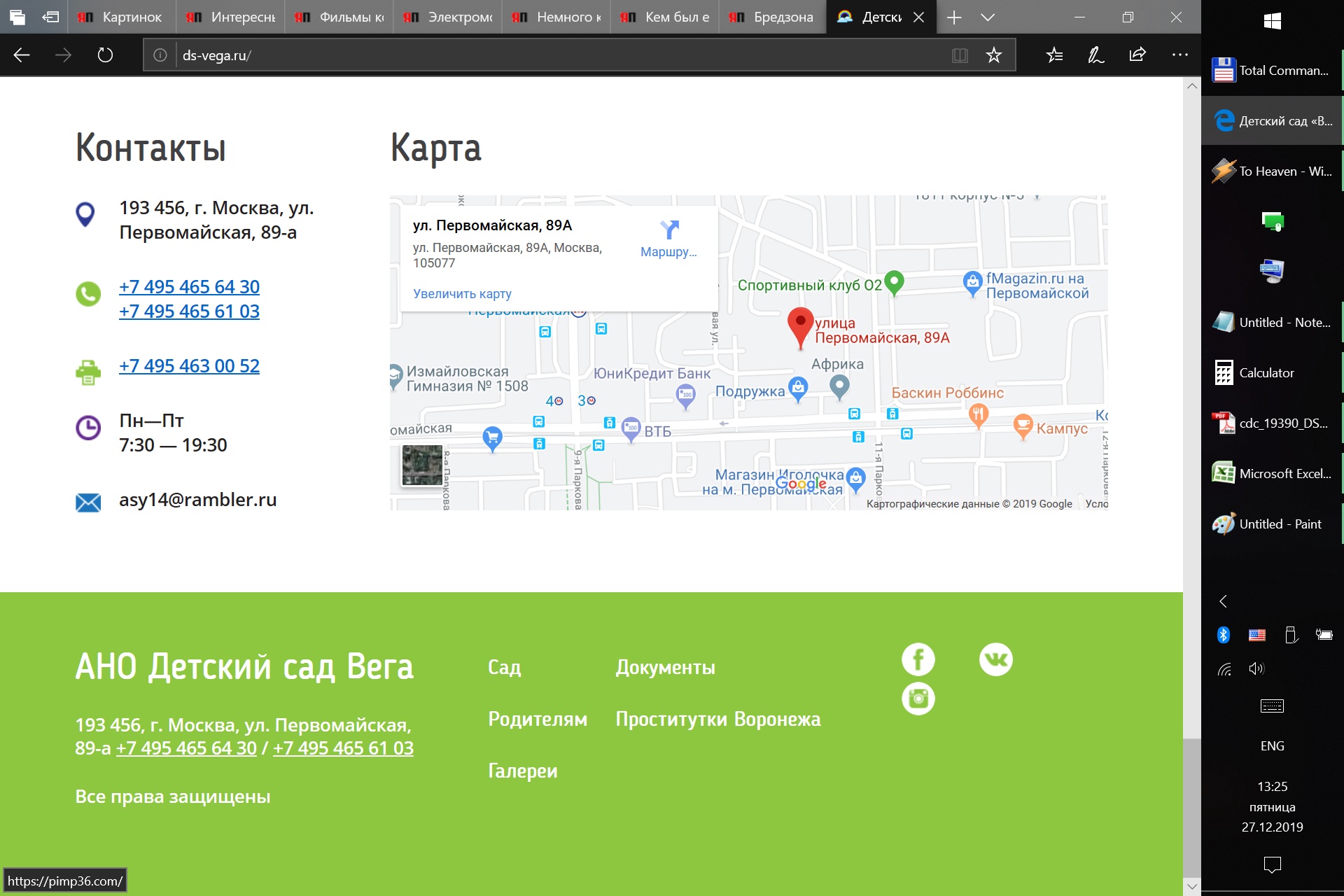The height and width of the screenshot is (896, 1344).
Task: Switch to the Немногo к tab
Action: pos(556,17)
